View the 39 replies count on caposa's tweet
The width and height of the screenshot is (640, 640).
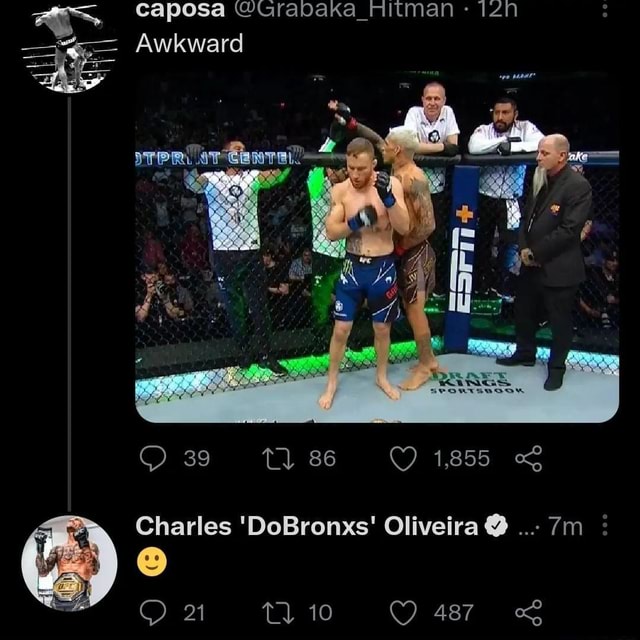pyautogui.click(x=197, y=458)
